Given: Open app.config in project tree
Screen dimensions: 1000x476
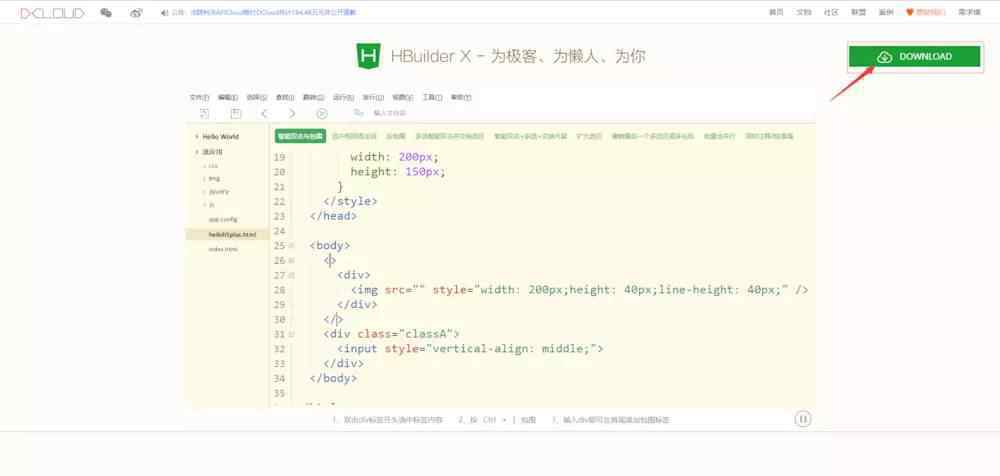Looking at the screenshot, I should 223,219.
